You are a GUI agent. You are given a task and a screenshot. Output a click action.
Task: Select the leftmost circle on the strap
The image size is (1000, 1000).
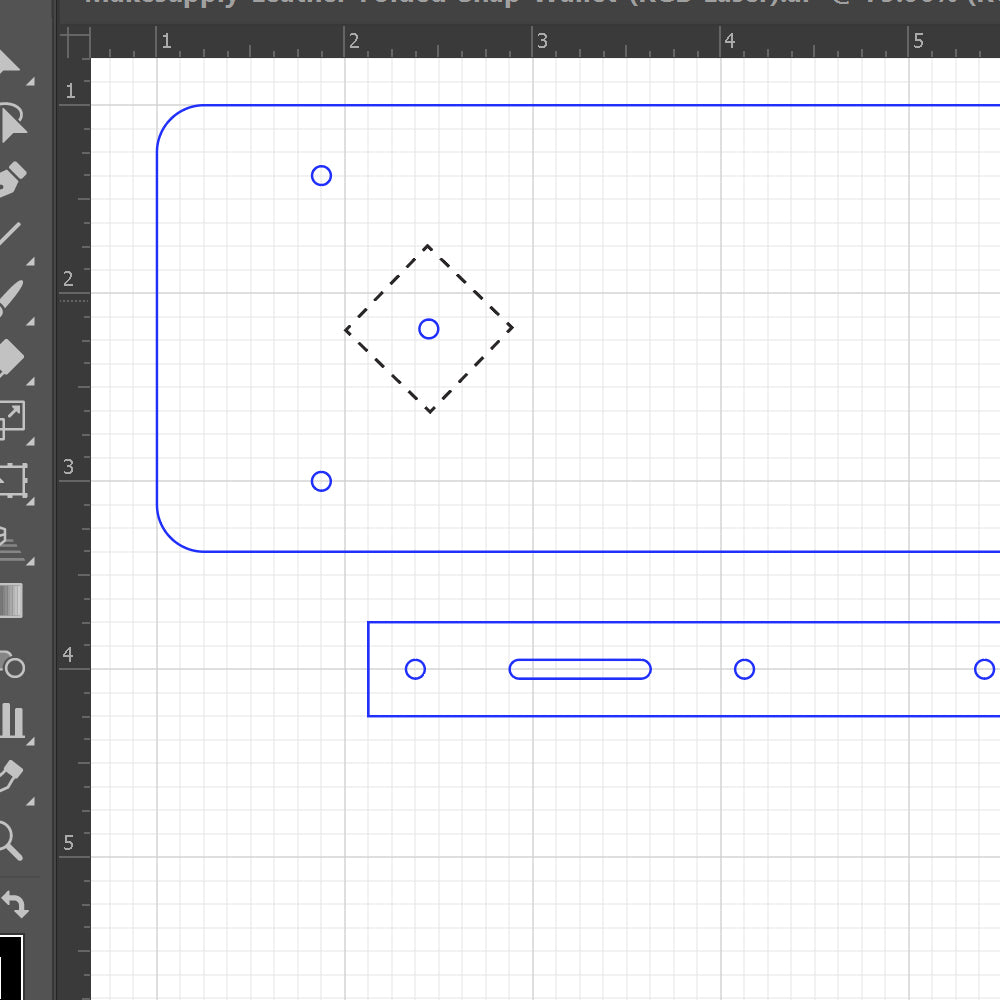(415, 669)
